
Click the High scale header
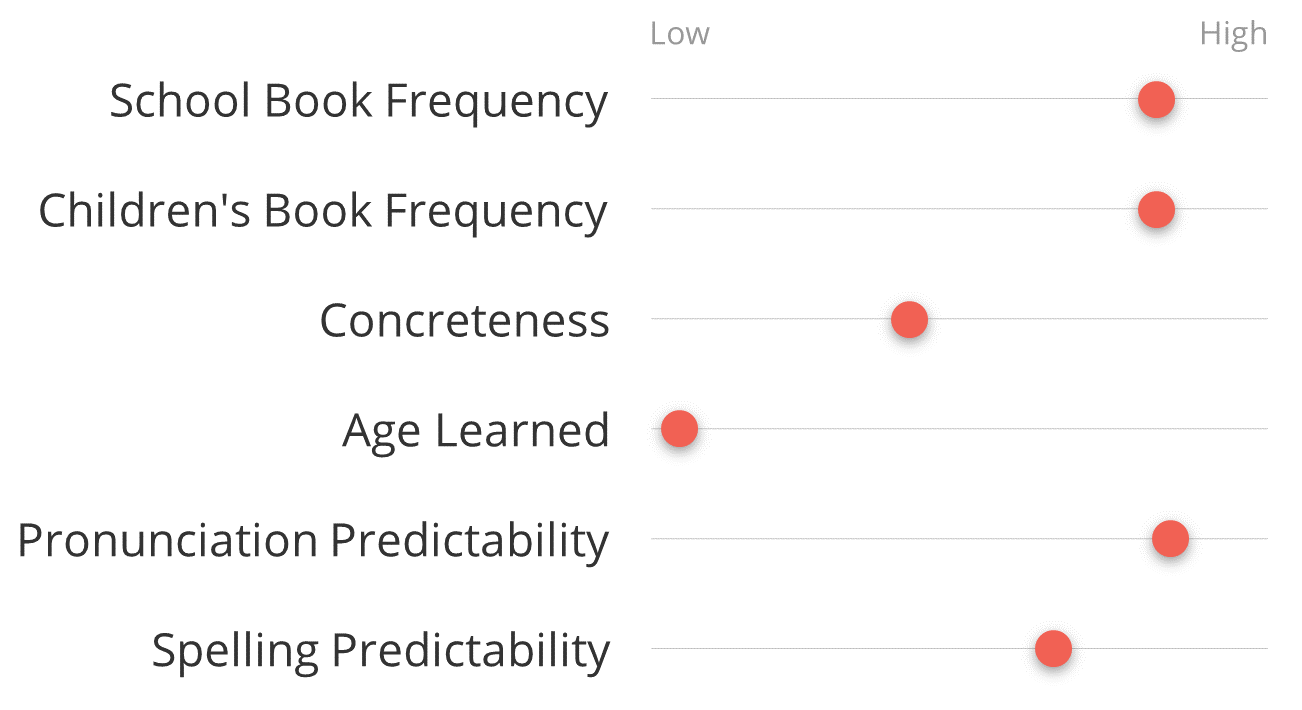tap(1233, 34)
